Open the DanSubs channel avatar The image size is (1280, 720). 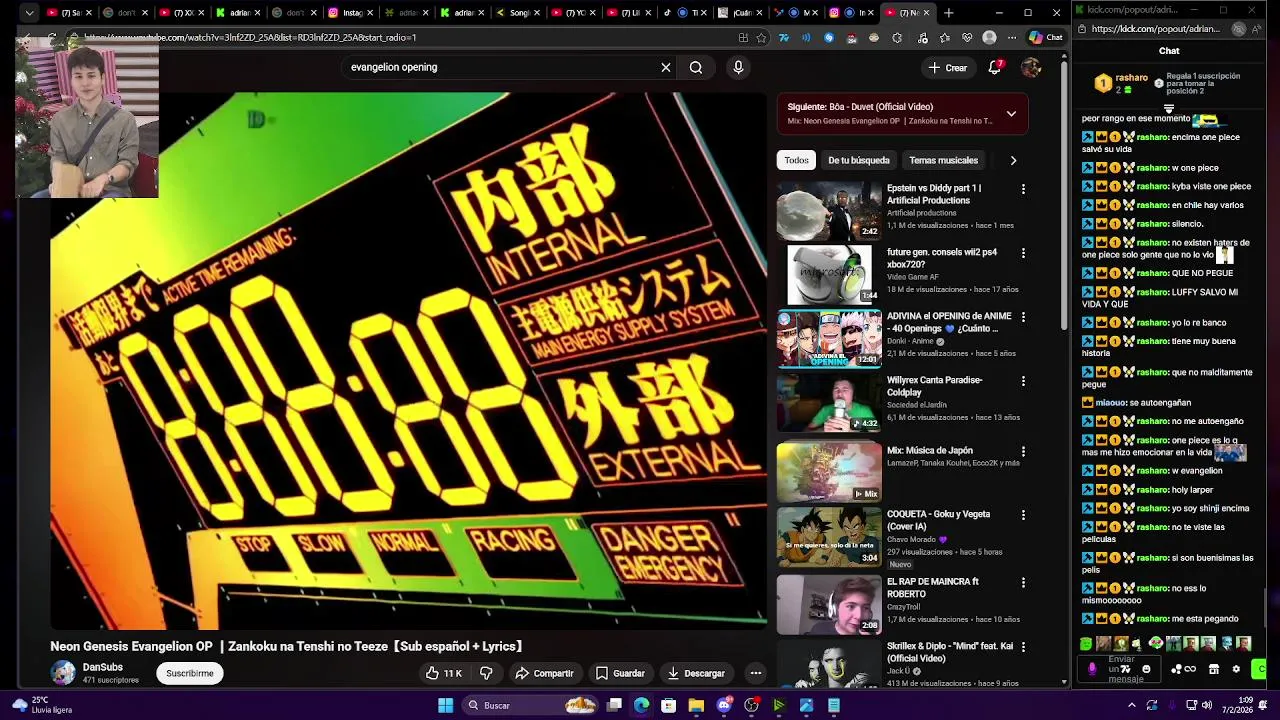pos(63,673)
